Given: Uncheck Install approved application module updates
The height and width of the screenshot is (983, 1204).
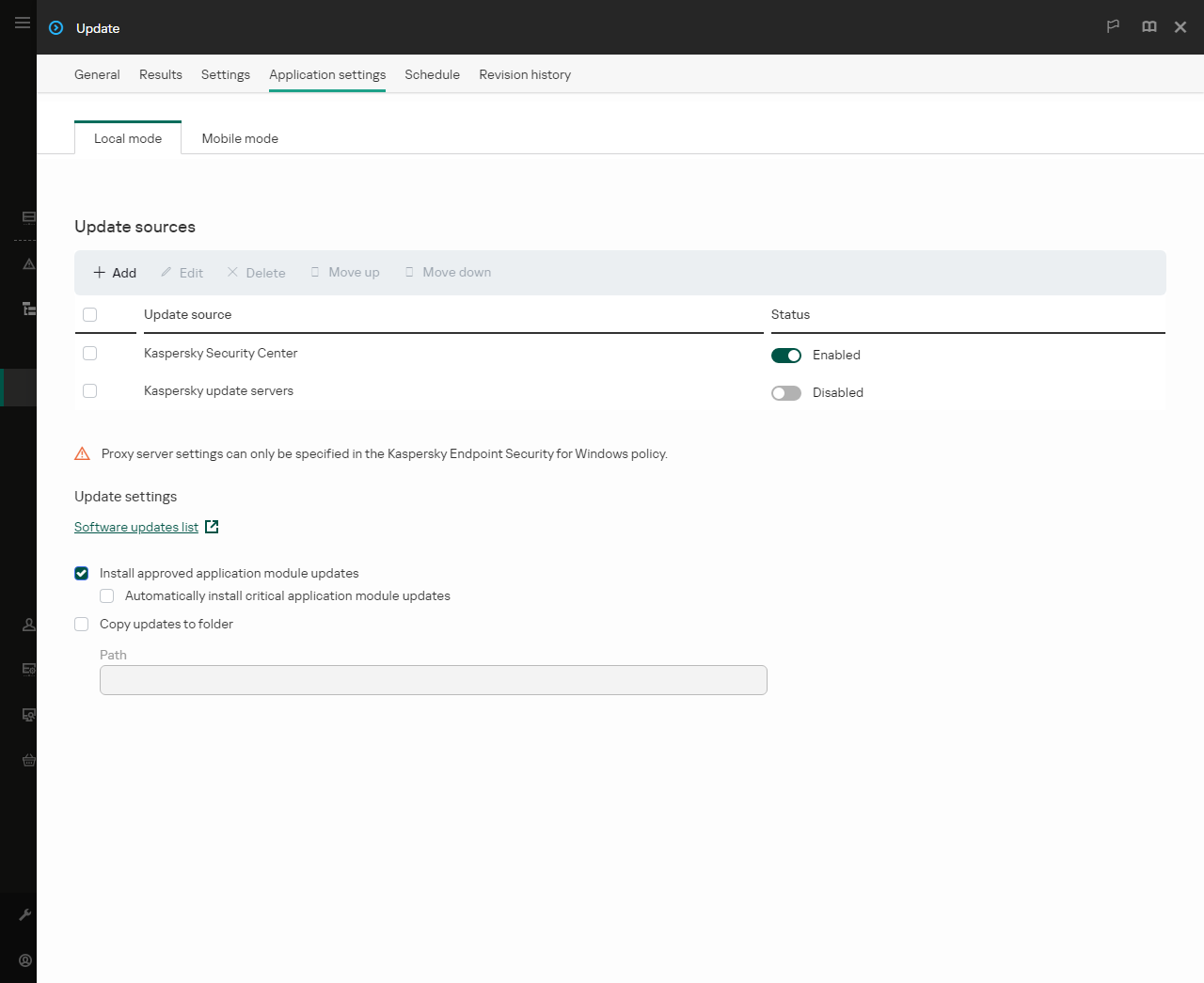Looking at the screenshot, I should 81,573.
